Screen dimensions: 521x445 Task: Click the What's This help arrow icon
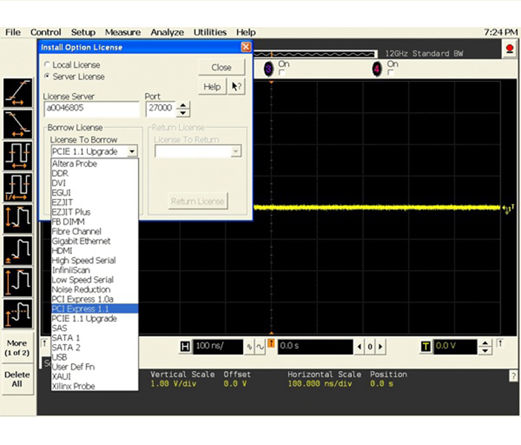point(237,87)
